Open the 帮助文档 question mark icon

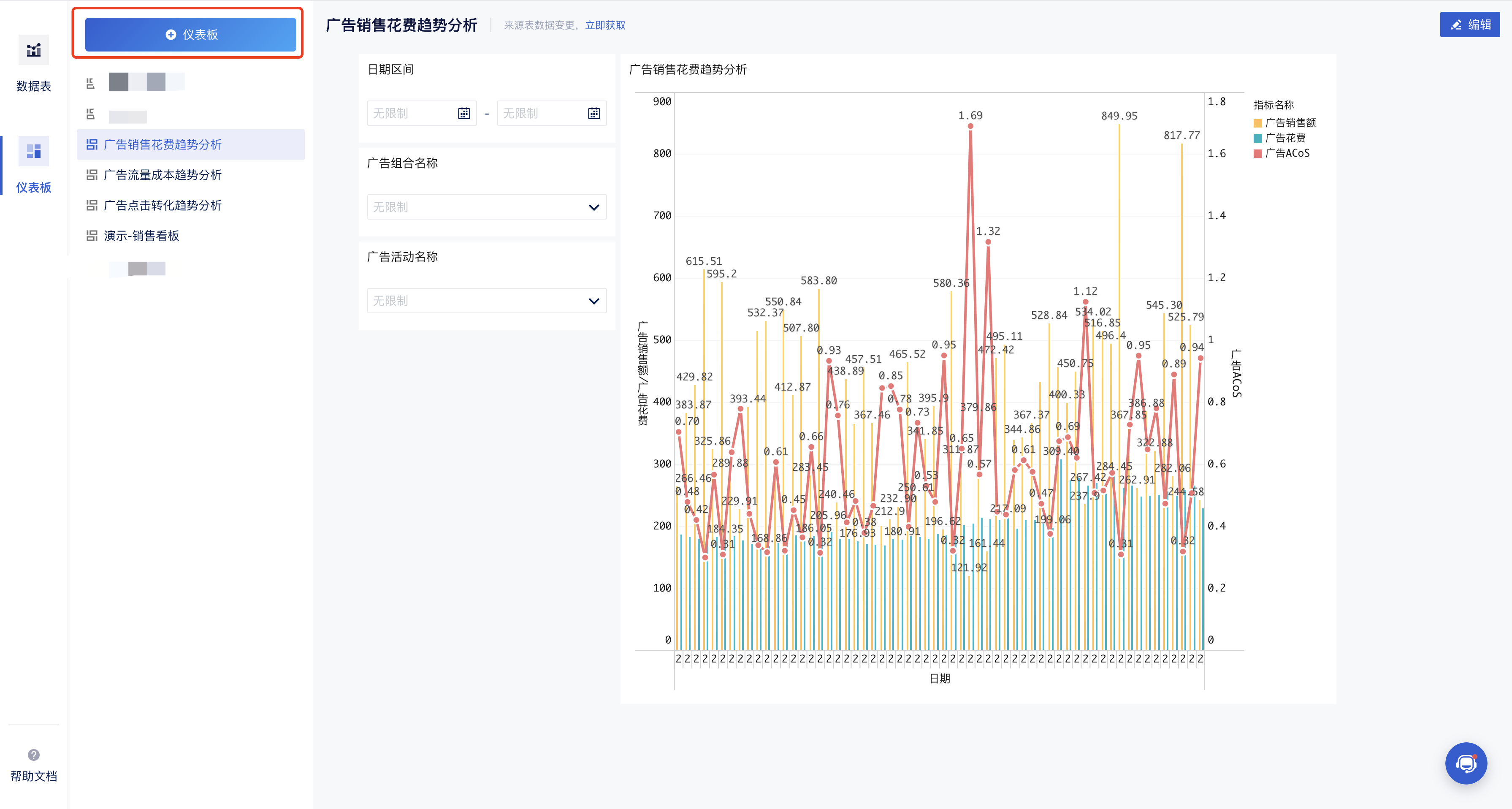point(33,755)
